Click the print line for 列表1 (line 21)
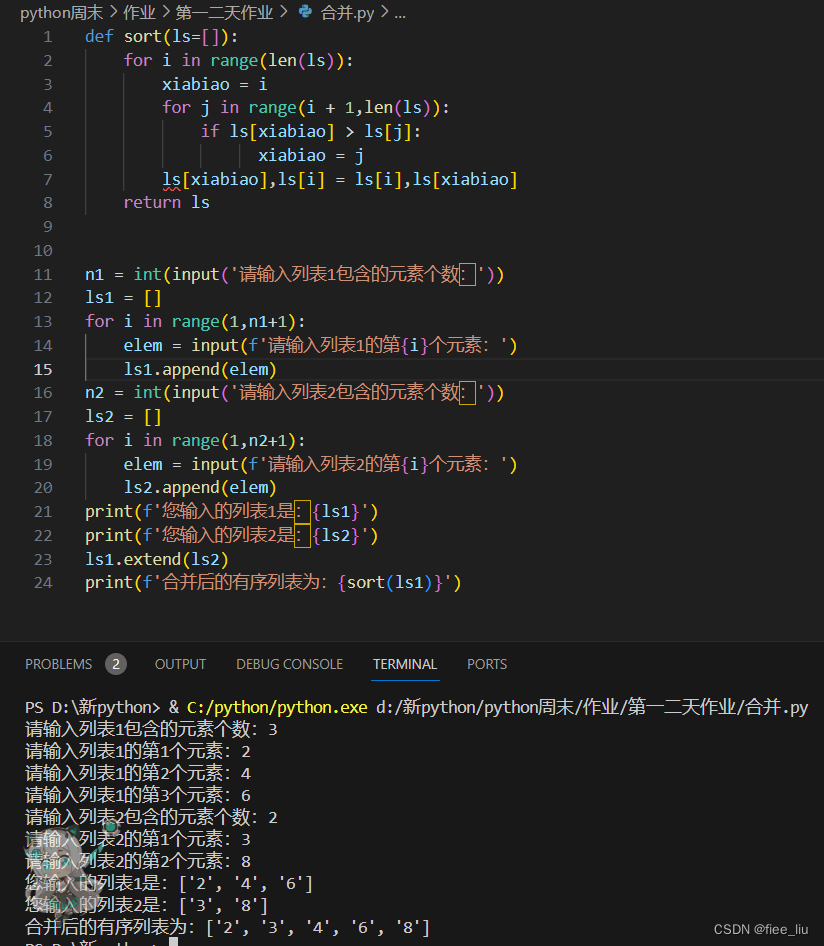This screenshot has width=824, height=946. pyautogui.click(x=232, y=512)
